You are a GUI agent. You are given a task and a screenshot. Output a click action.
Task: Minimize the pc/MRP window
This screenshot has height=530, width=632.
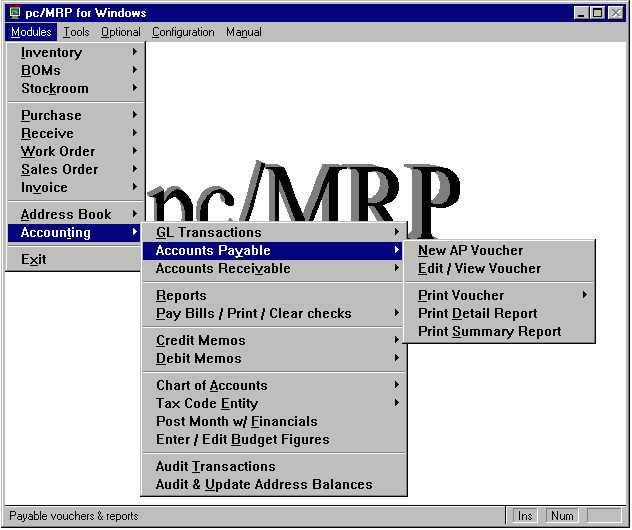click(581, 13)
